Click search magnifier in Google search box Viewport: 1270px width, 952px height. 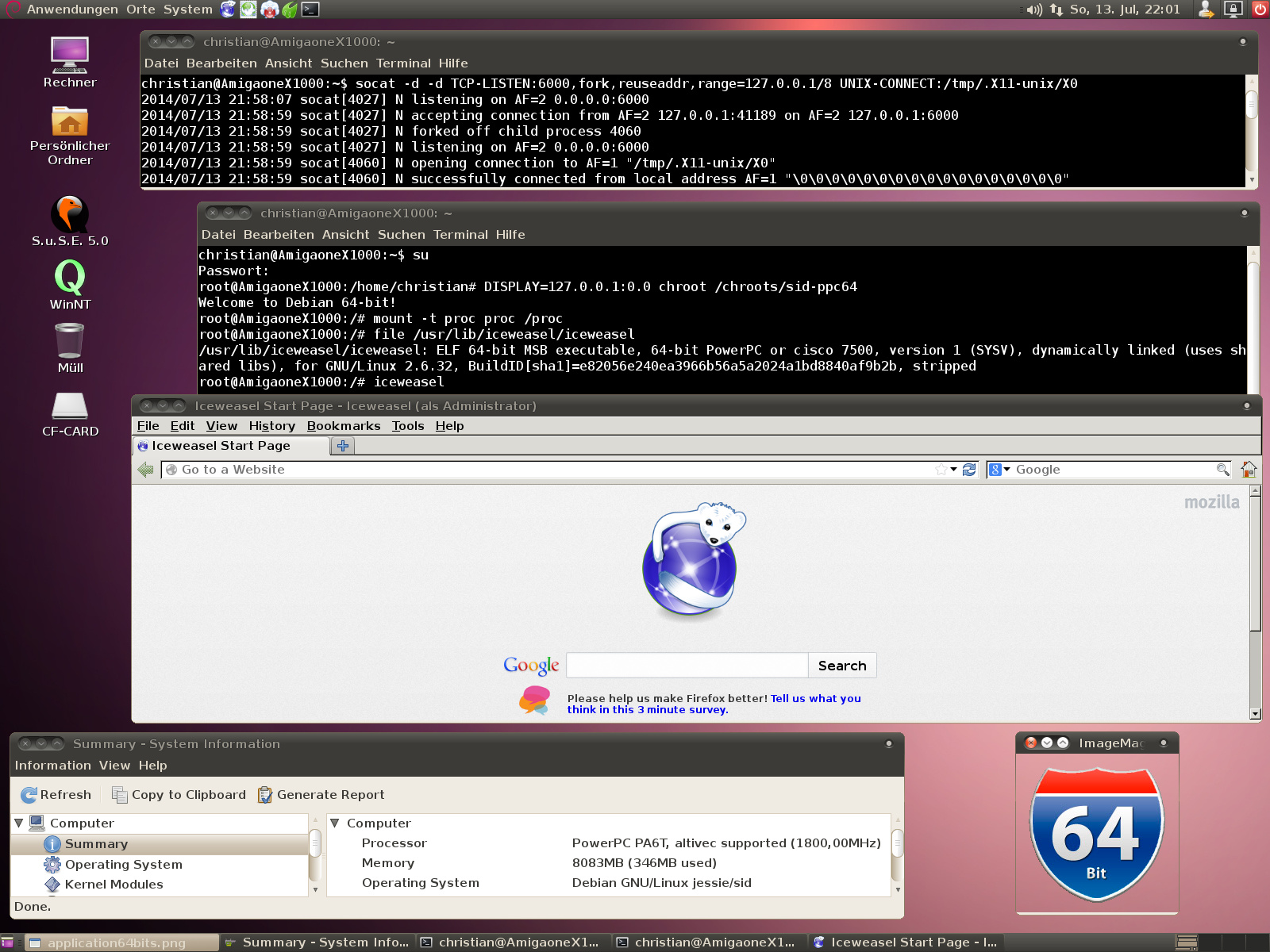pyautogui.click(x=1222, y=470)
